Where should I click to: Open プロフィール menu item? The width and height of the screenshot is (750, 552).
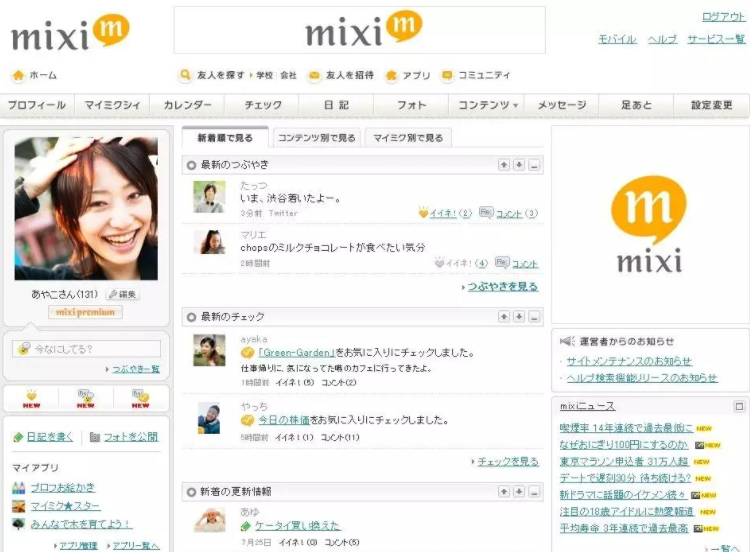[37, 105]
